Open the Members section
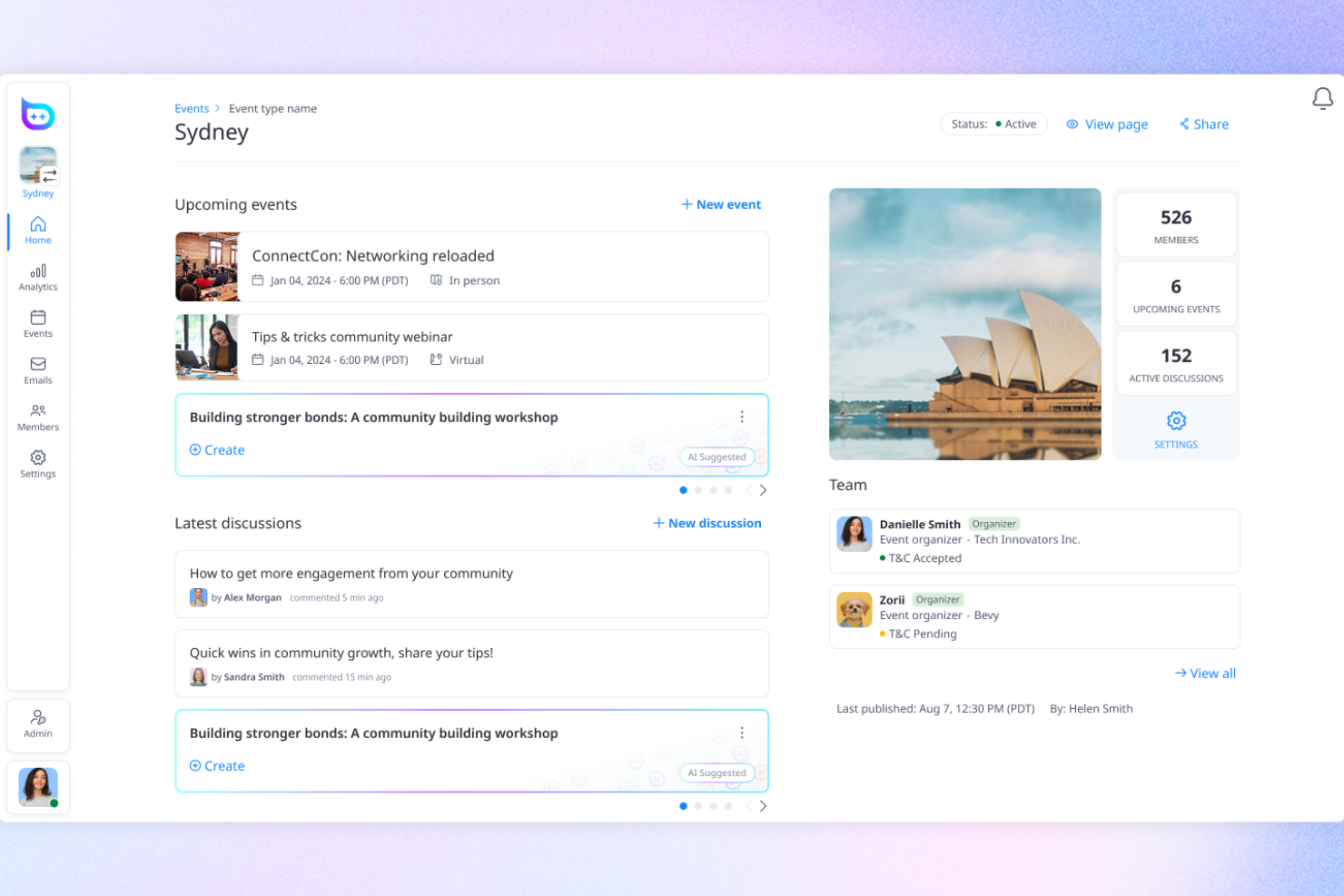The height and width of the screenshot is (896, 1344). [37, 417]
